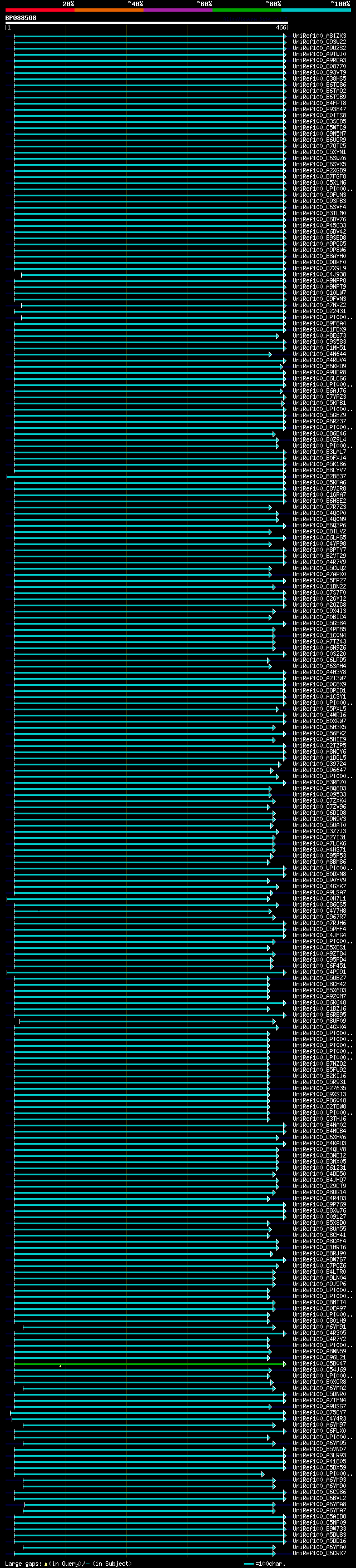Click hit label UniRef100_C4J938
This screenshot has height=1568, width=356.
pos(319,275)
